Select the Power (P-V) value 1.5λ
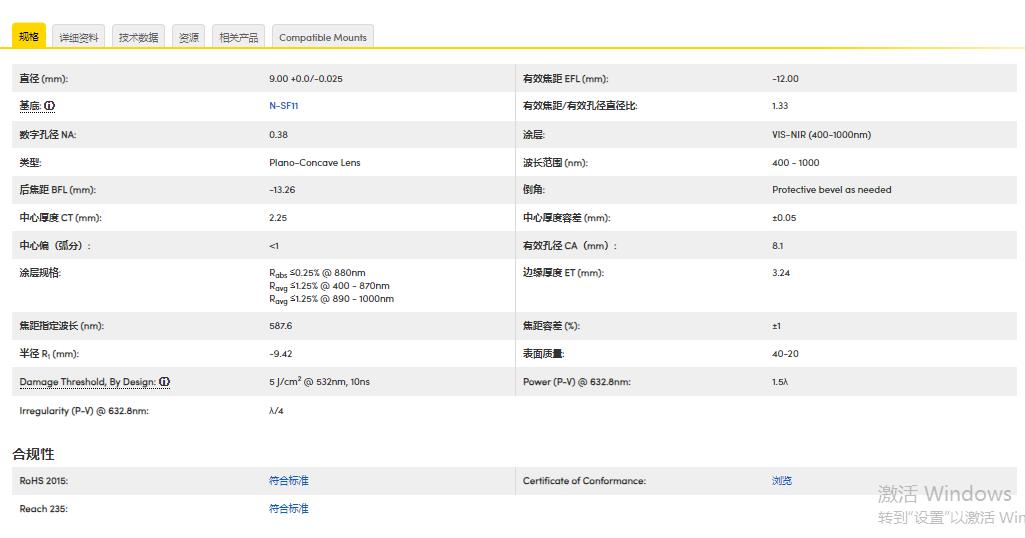1025x538 pixels. (780, 382)
